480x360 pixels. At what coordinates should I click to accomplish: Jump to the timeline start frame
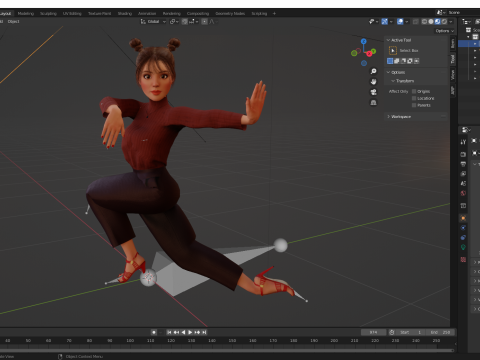(169, 332)
